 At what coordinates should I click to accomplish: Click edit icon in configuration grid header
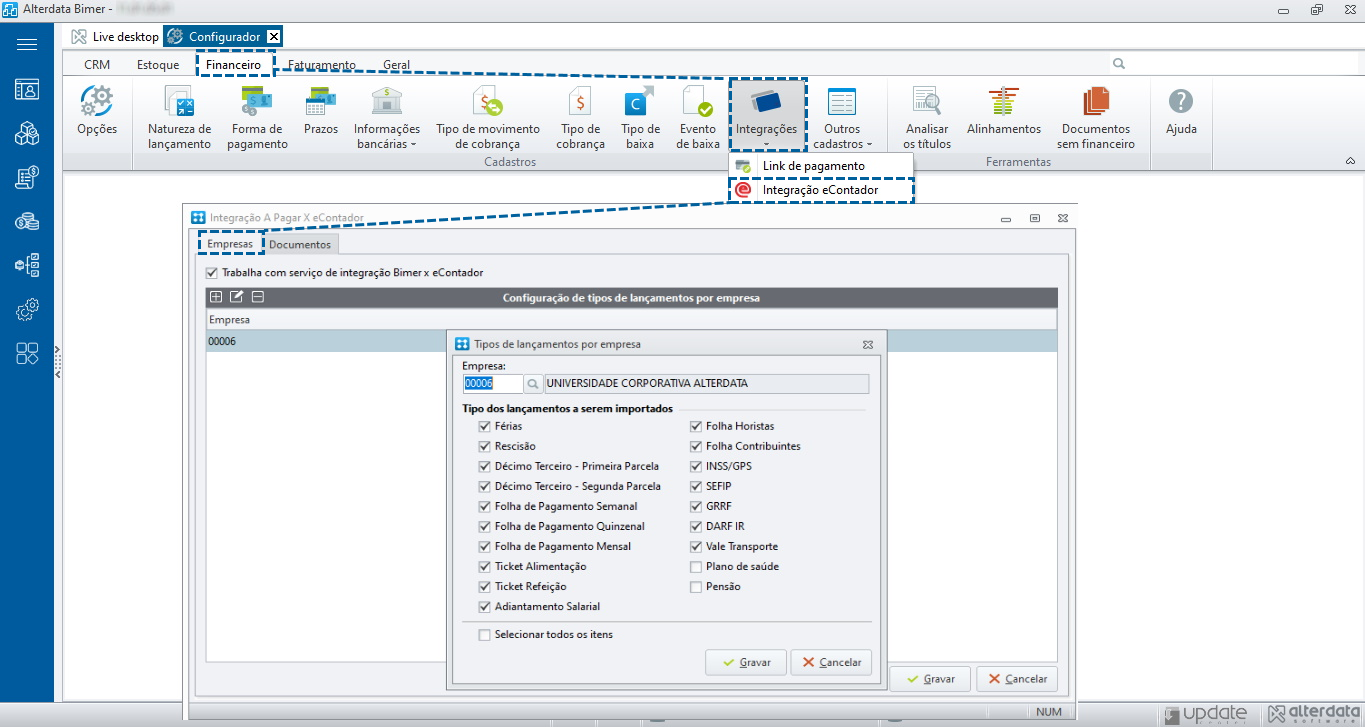point(236,297)
